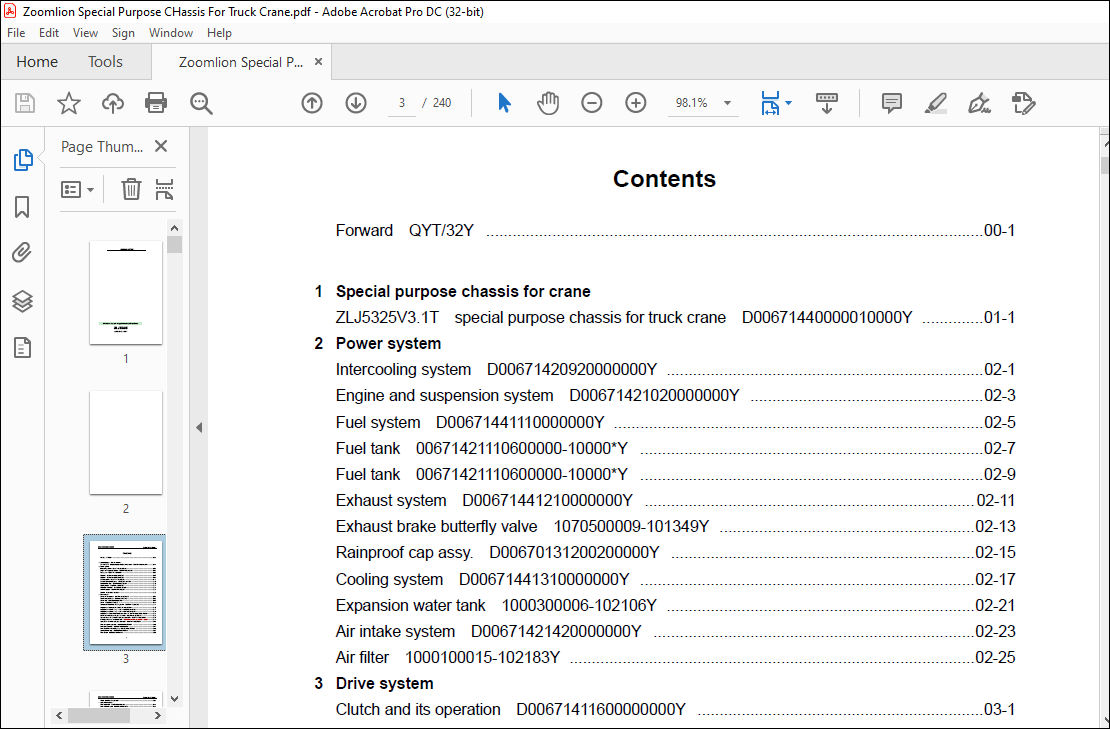Print the document

(x=156, y=103)
